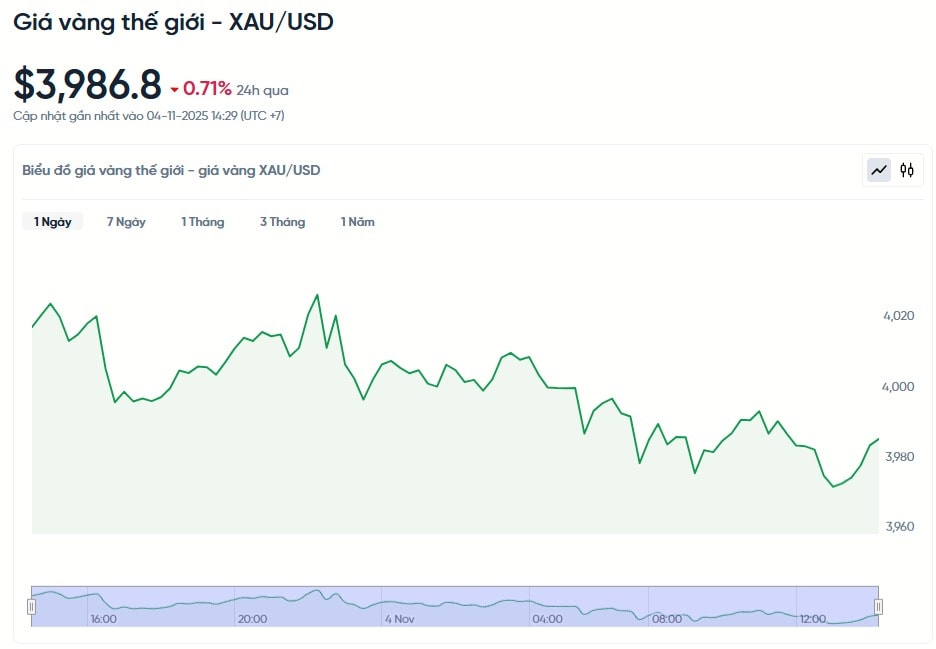Viewport: 936px width, 649px height.
Task: Open the 1 Năm chart range
Action: tap(357, 222)
